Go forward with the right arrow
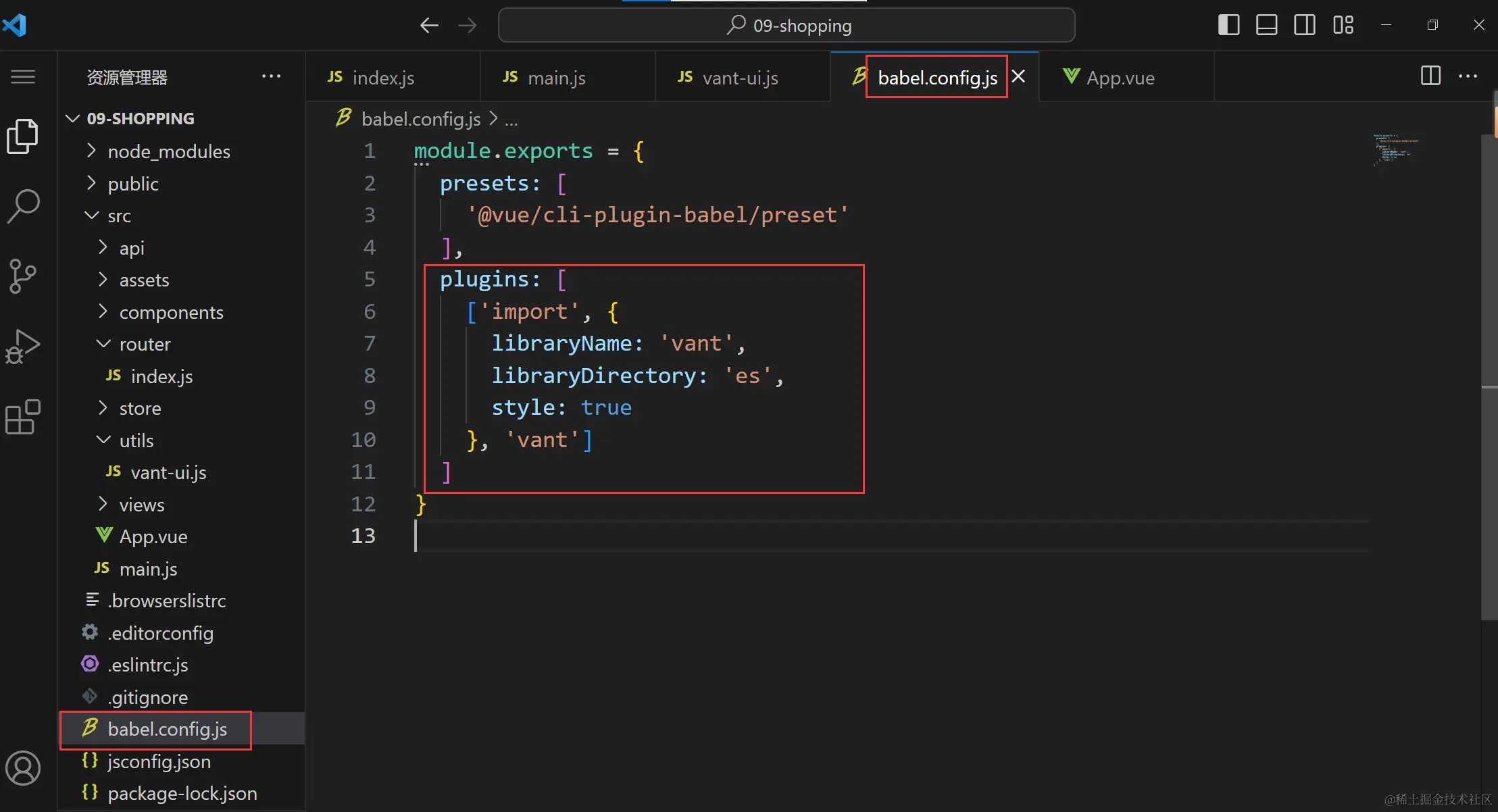 [468, 26]
